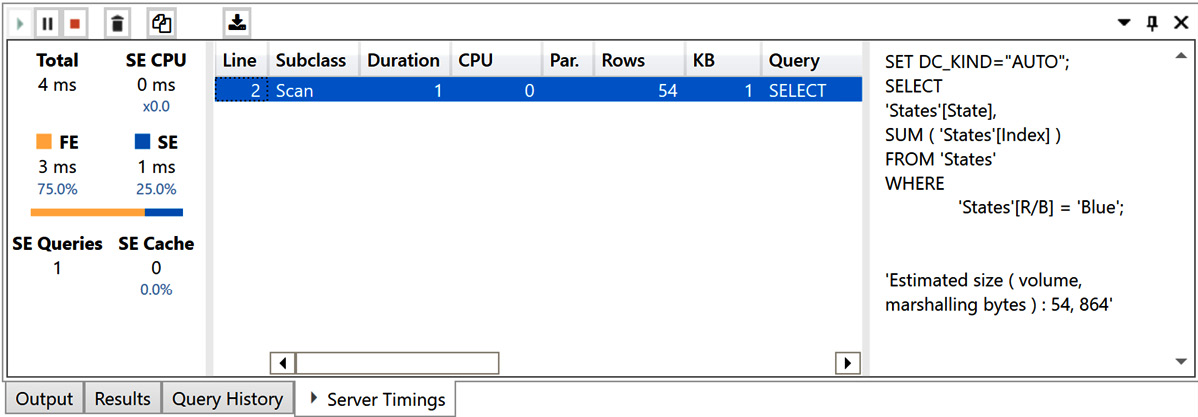
Task: Click the horizontal scrollbar thumb
Action: (x=397, y=362)
